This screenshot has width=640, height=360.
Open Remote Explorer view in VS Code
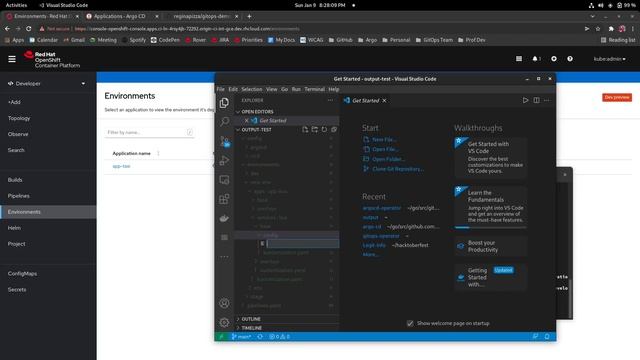coord(224,180)
